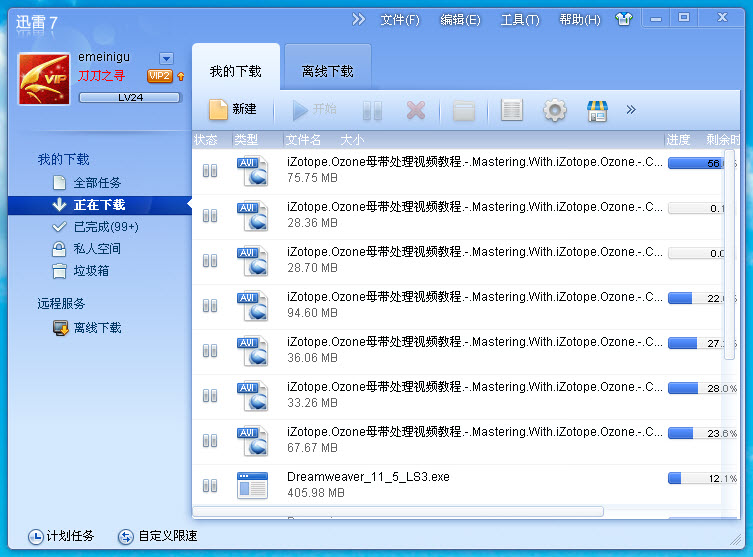Open the store shop icon in toolbar
Screen dimensions: 753x557
[597, 111]
